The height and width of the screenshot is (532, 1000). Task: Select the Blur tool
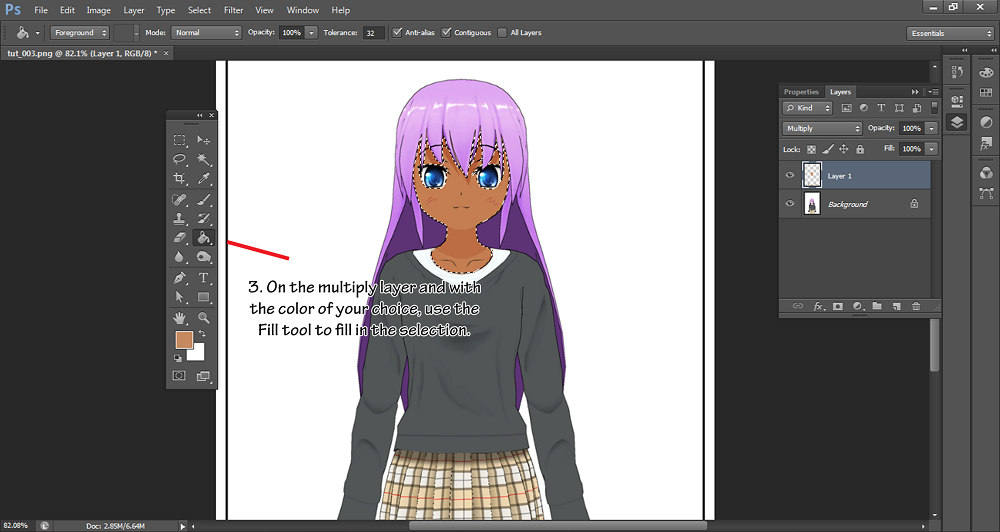coord(180,257)
